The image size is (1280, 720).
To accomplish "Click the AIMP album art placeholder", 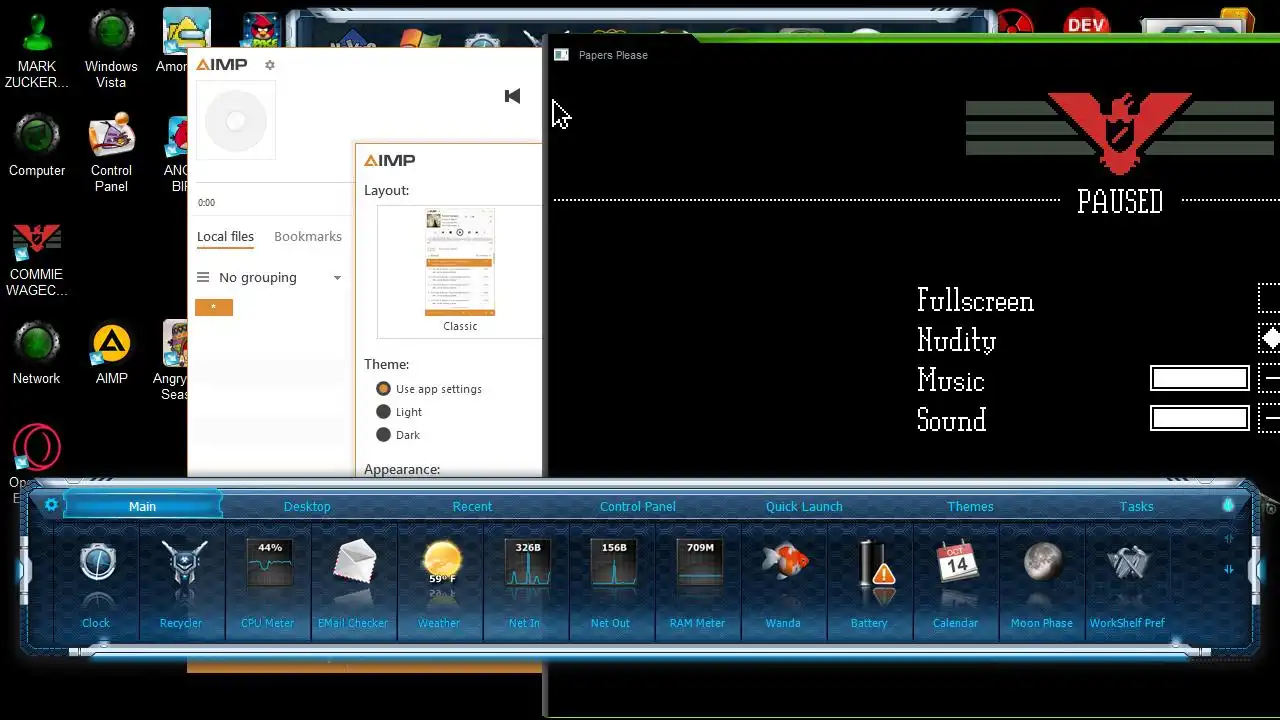I will click(236, 121).
